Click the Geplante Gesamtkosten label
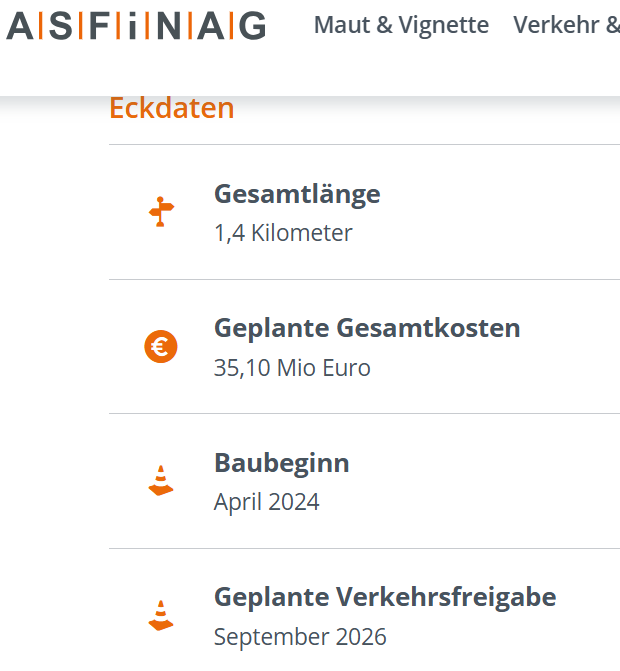620x671 pixels. point(367,329)
